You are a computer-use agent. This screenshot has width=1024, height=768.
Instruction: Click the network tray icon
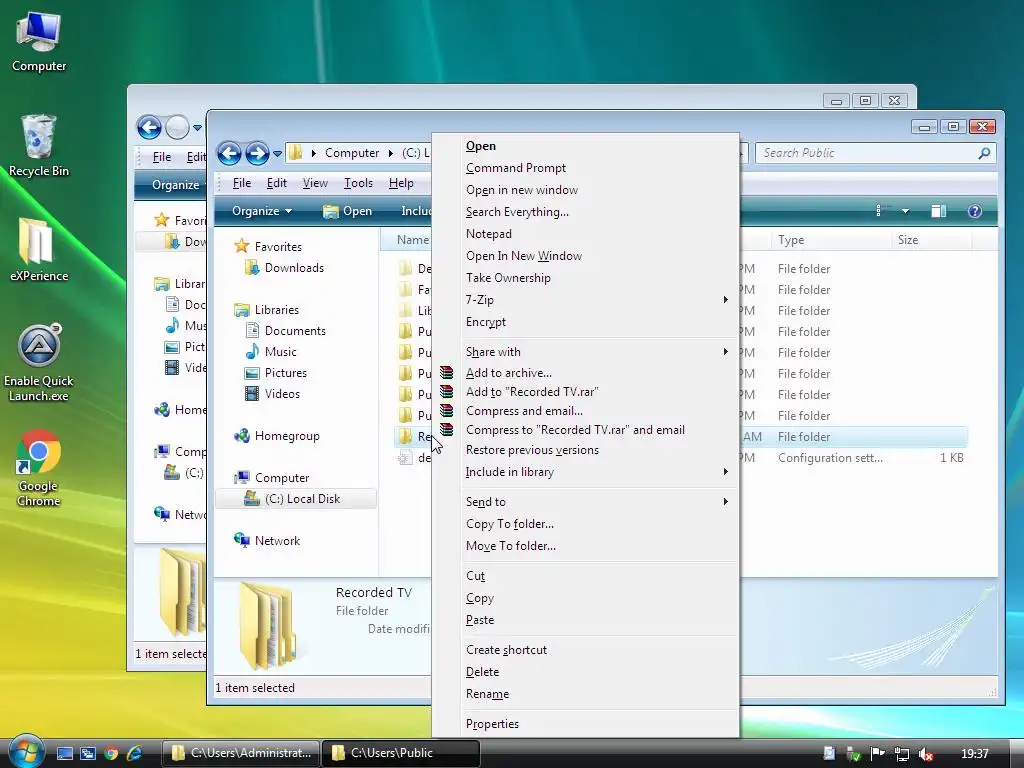(901, 754)
